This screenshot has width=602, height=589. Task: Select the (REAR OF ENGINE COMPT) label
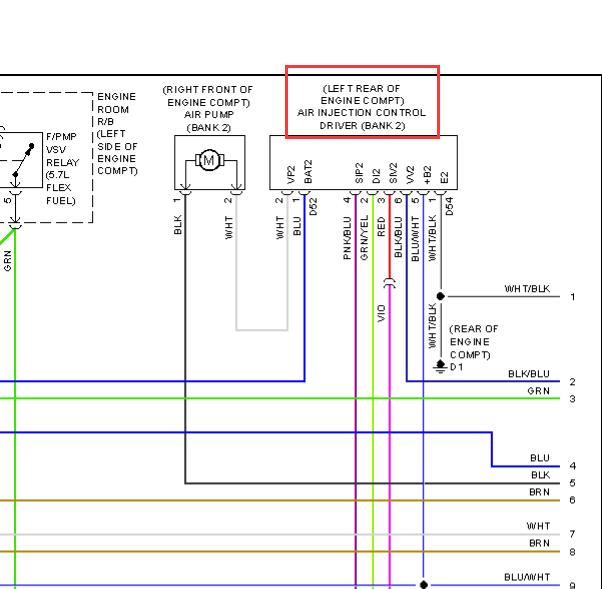[x=473, y=341]
